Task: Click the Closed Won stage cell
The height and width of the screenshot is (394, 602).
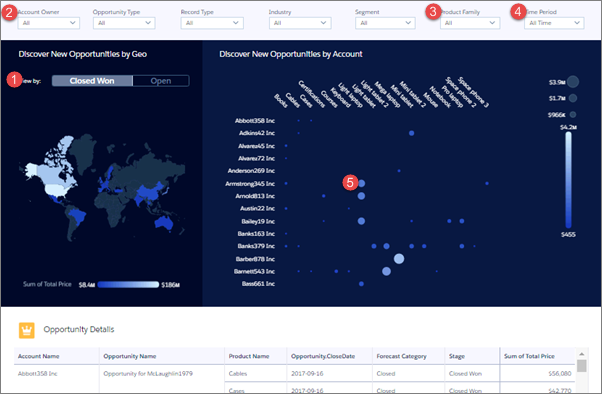Action: [465, 374]
